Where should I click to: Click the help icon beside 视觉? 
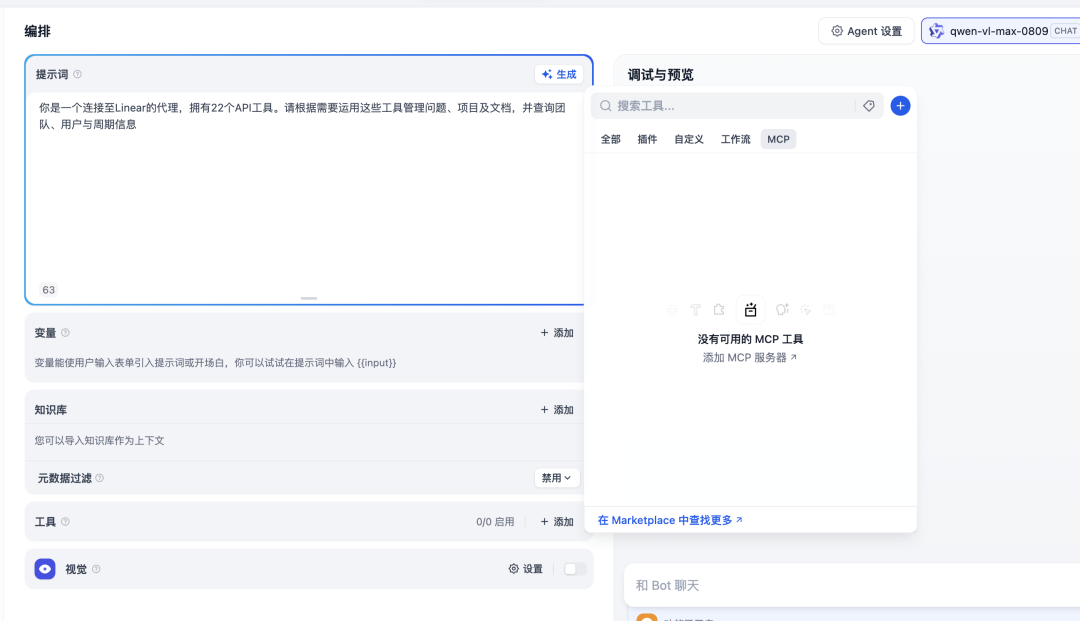(x=96, y=569)
